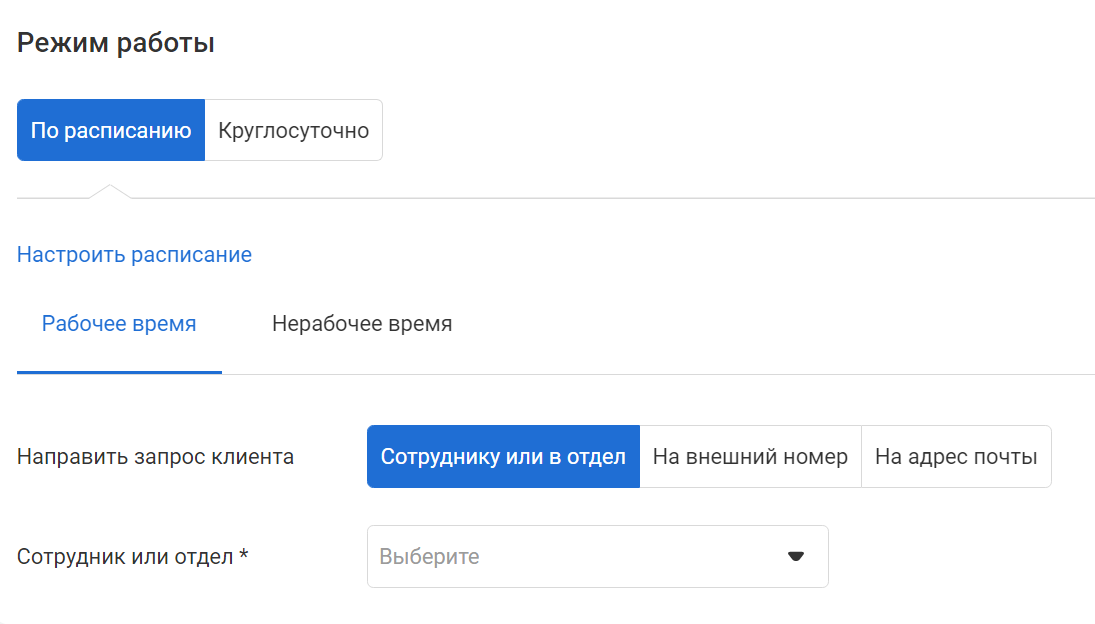
Task: Route client request На адрес почты
Action: [x=956, y=456]
